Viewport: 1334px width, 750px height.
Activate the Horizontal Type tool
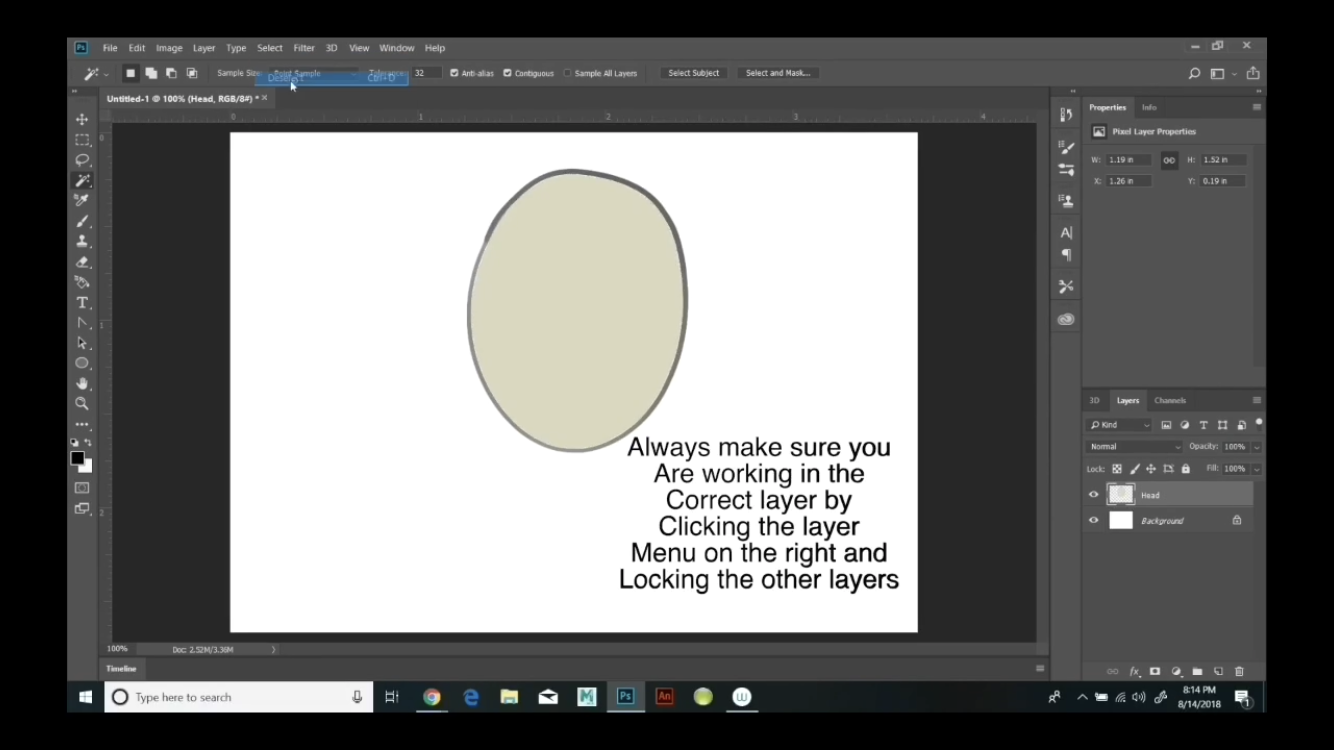pyautogui.click(x=83, y=302)
